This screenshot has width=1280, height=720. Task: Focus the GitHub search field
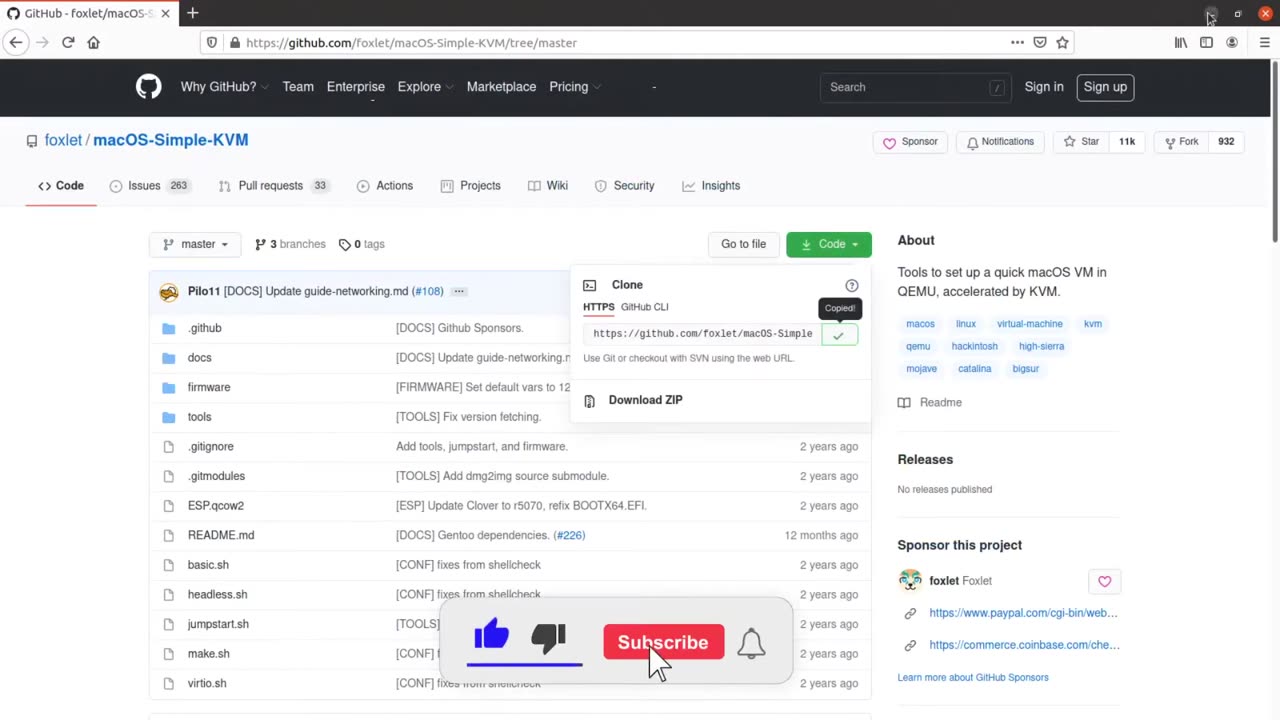pyautogui.click(x=916, y=87)
